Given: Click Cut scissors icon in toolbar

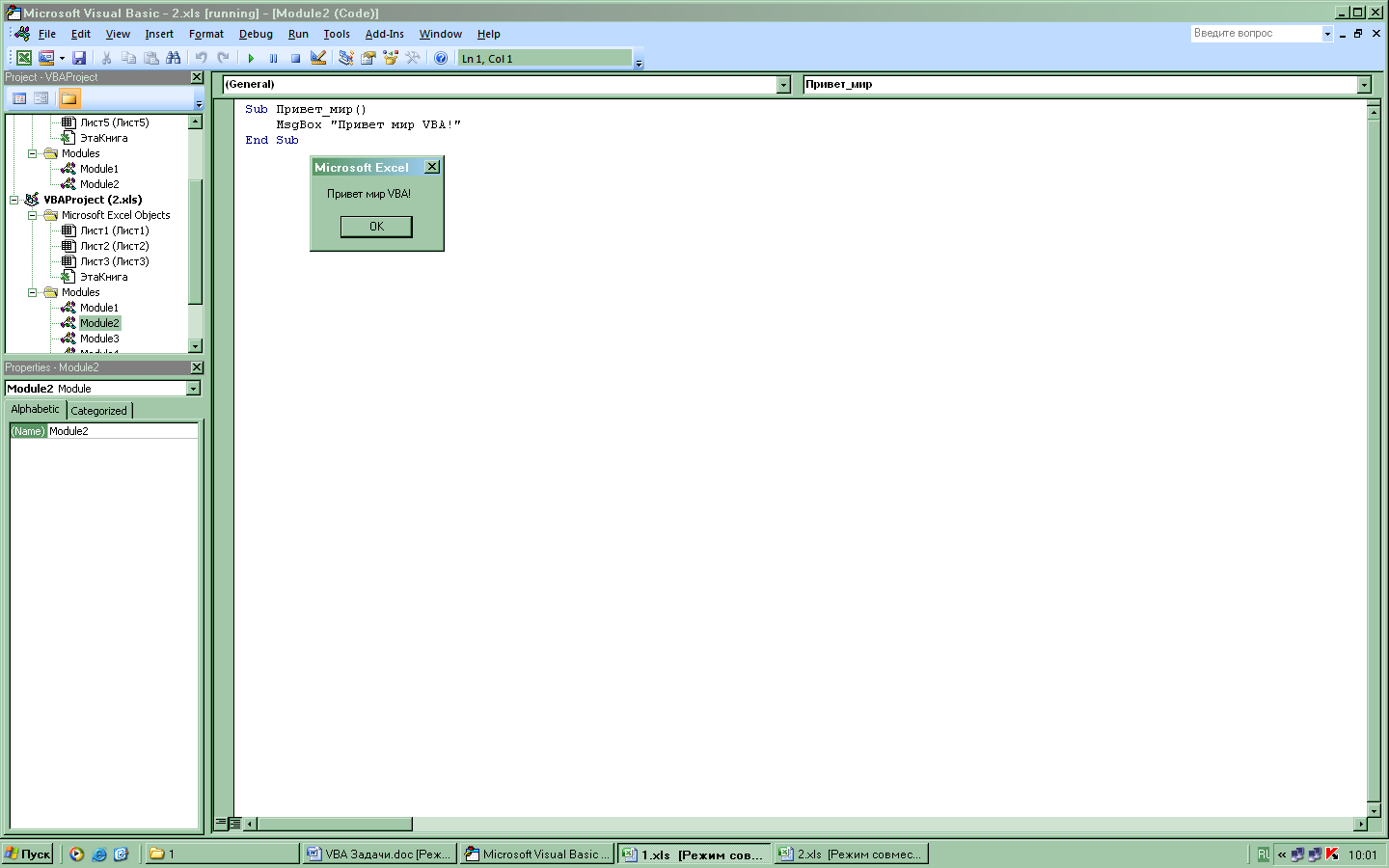Looking at the screenshot, I should point(107,58).
